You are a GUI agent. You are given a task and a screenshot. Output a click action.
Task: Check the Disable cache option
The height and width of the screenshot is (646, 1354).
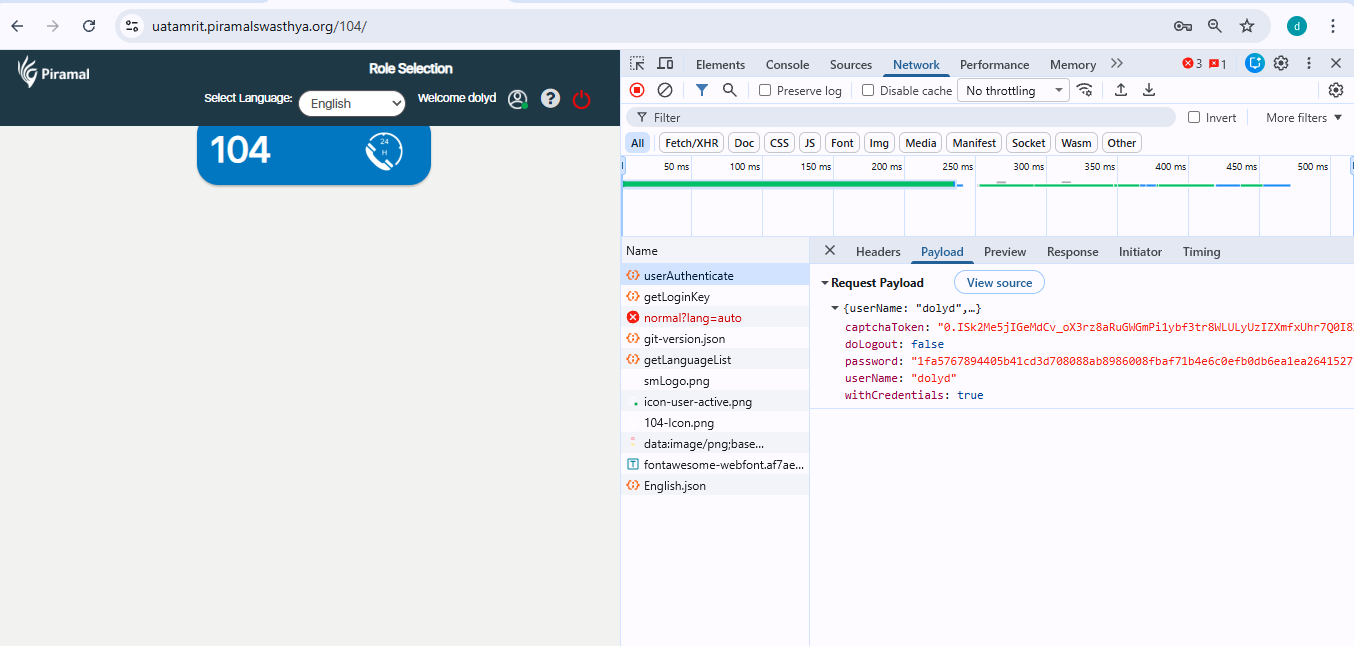[x=868, y=91]
